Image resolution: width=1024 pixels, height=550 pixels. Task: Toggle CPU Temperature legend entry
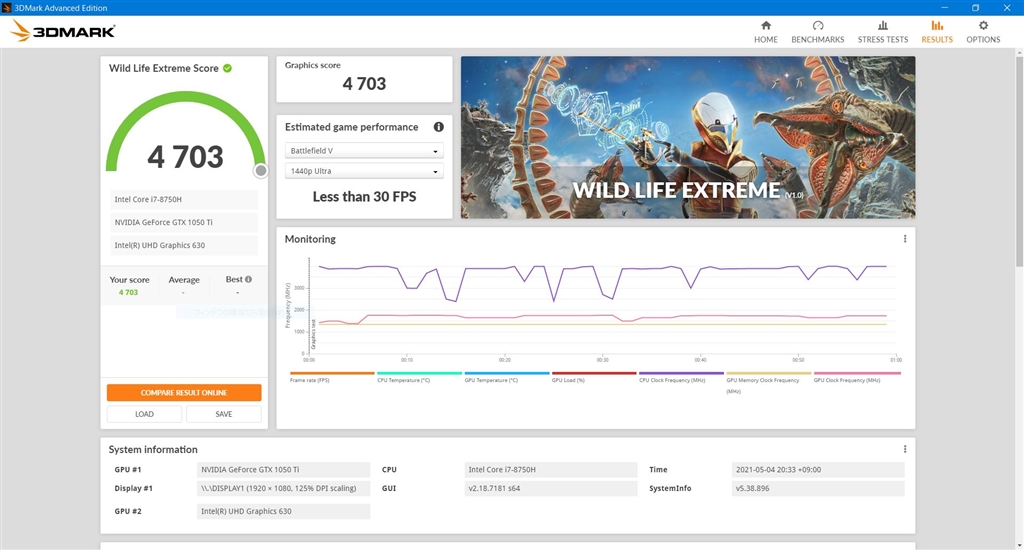(x=419, y=377)
